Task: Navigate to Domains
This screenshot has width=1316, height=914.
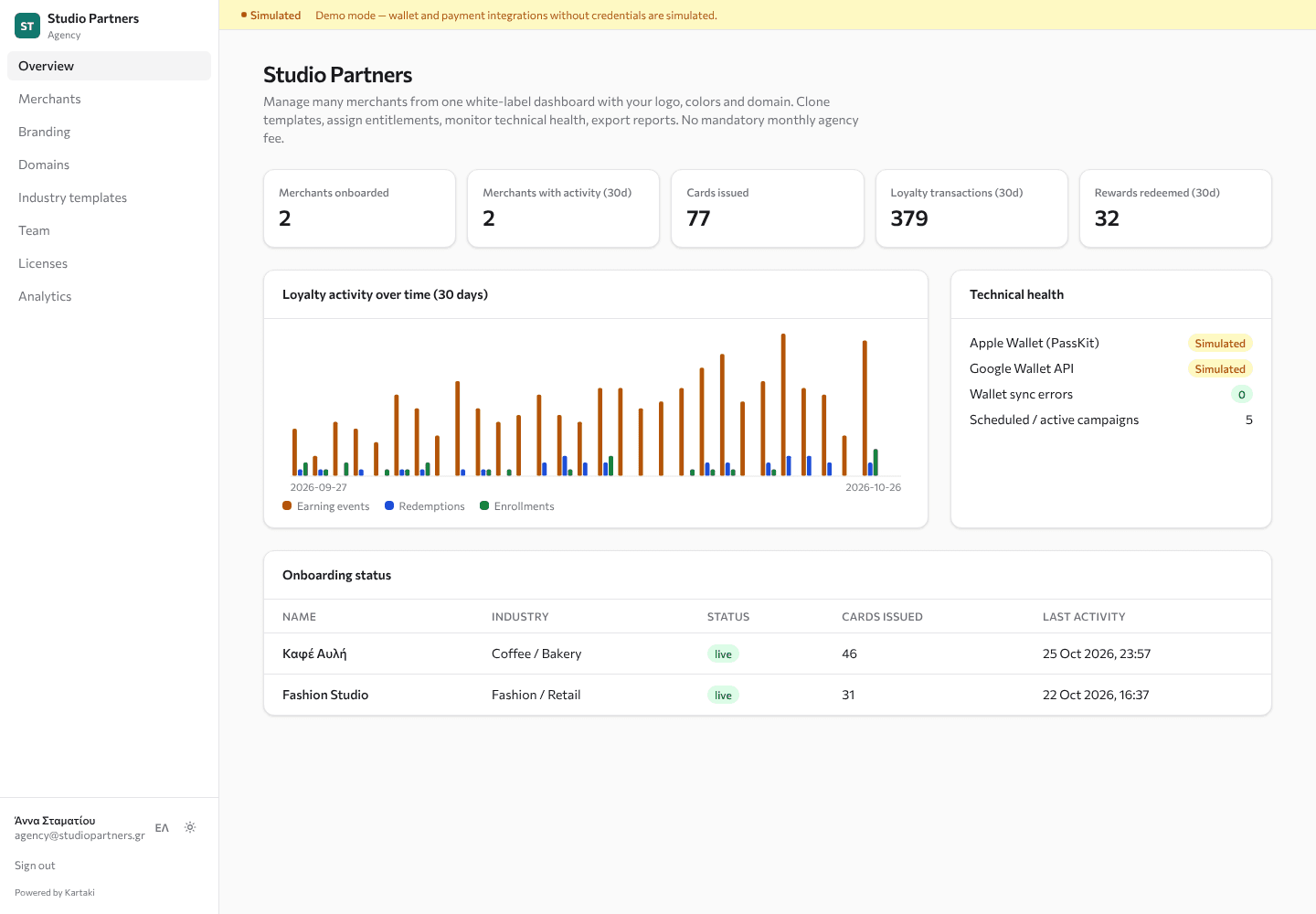Action: pyautogui.click(x=109, y=165)
